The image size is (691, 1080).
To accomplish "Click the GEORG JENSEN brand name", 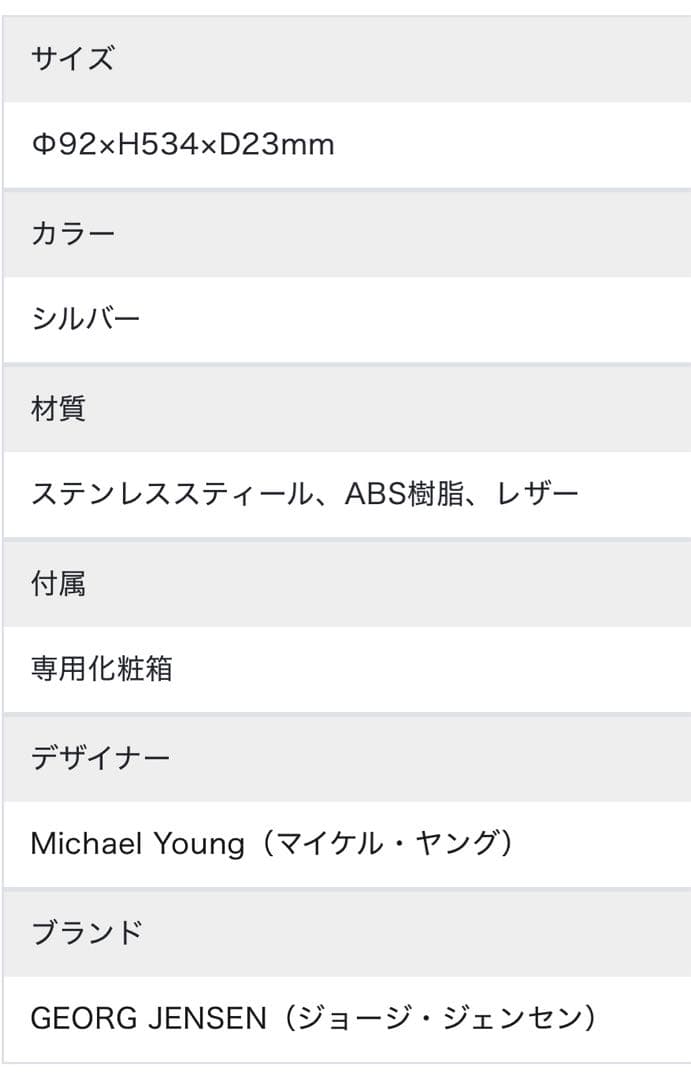I will point(148,1019).
